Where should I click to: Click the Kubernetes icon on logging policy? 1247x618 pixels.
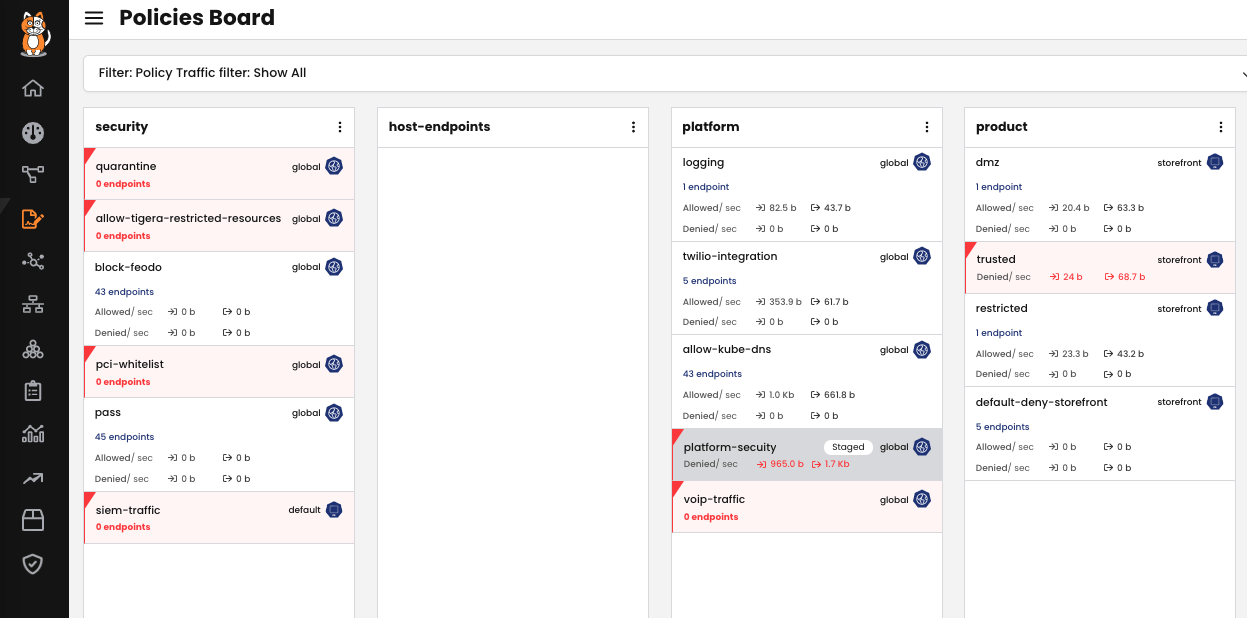(x=922, y=162)
